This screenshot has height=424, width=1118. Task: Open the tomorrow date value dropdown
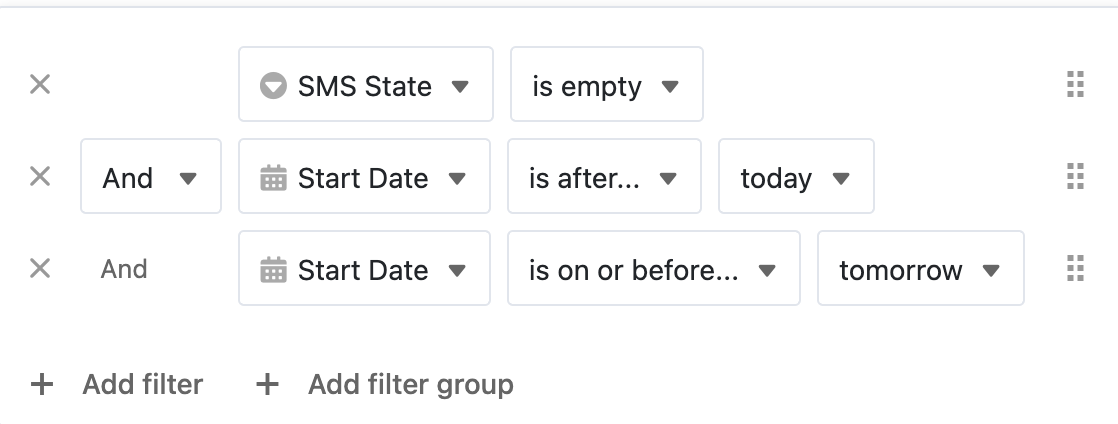click(x=920, y=268)
